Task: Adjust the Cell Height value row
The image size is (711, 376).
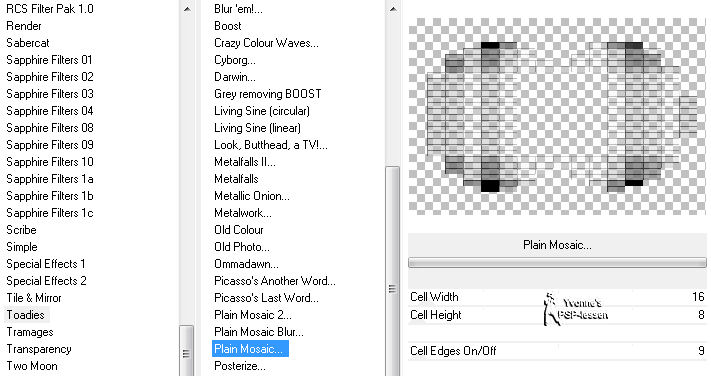Action: click(557, 315)
